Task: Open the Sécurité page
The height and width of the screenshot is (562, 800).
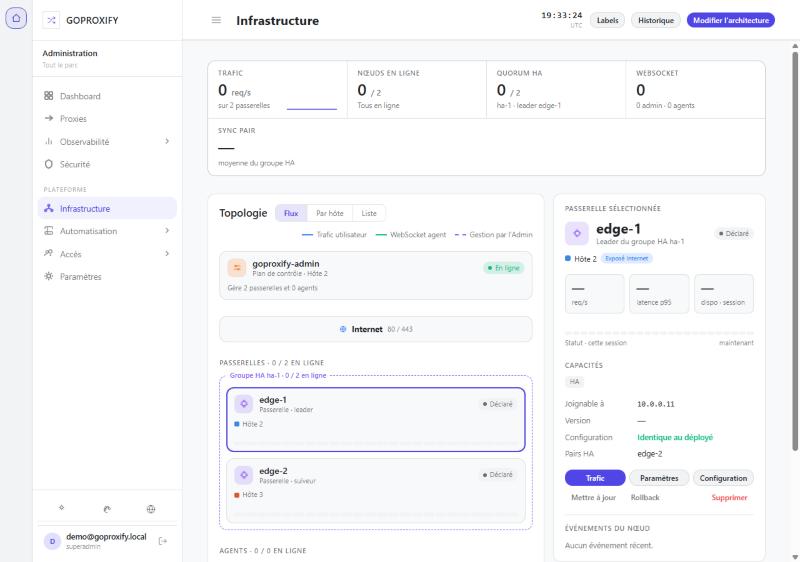Action: [x=107, y=164]
